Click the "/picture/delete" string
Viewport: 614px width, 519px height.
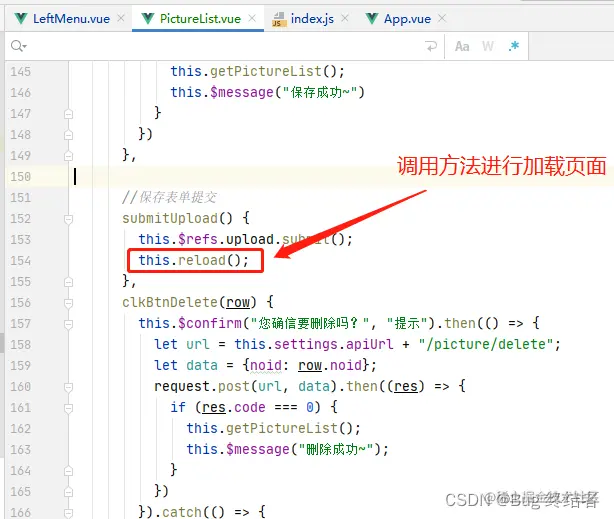click(486, 344)
